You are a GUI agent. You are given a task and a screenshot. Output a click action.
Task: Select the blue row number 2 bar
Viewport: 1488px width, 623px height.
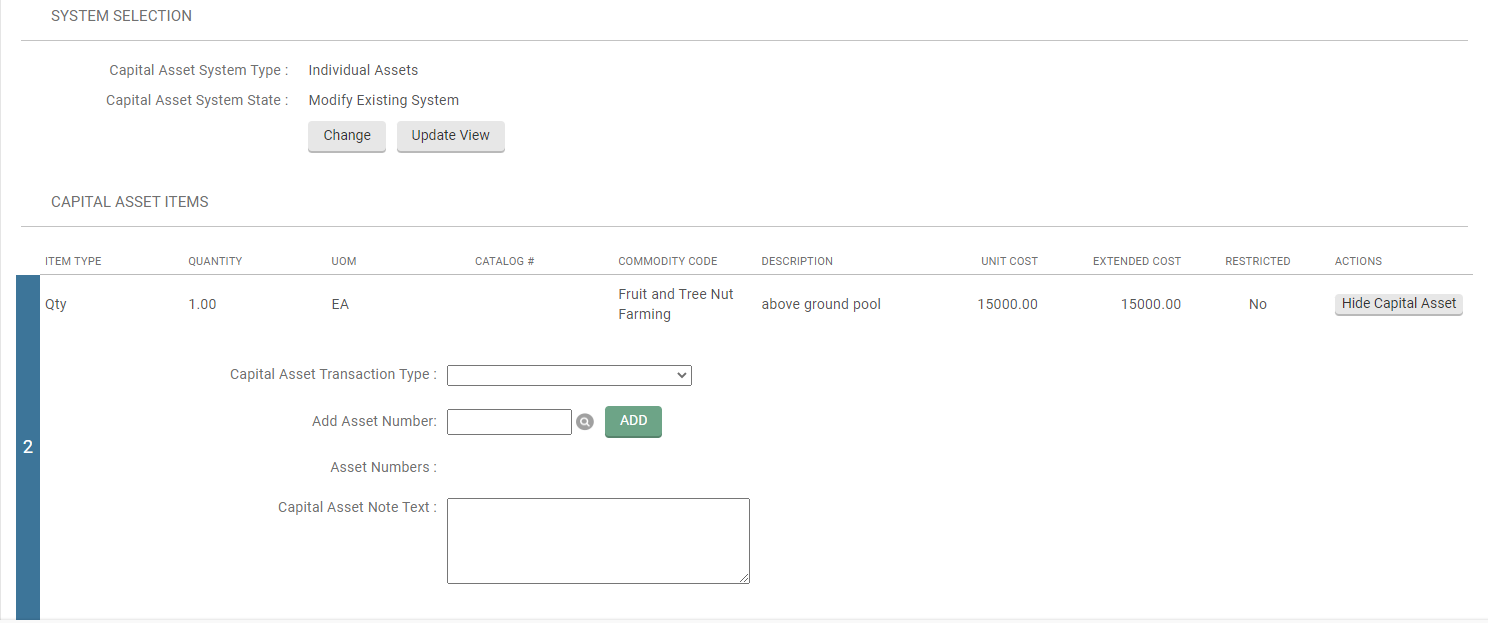click(x=28, y=447)
